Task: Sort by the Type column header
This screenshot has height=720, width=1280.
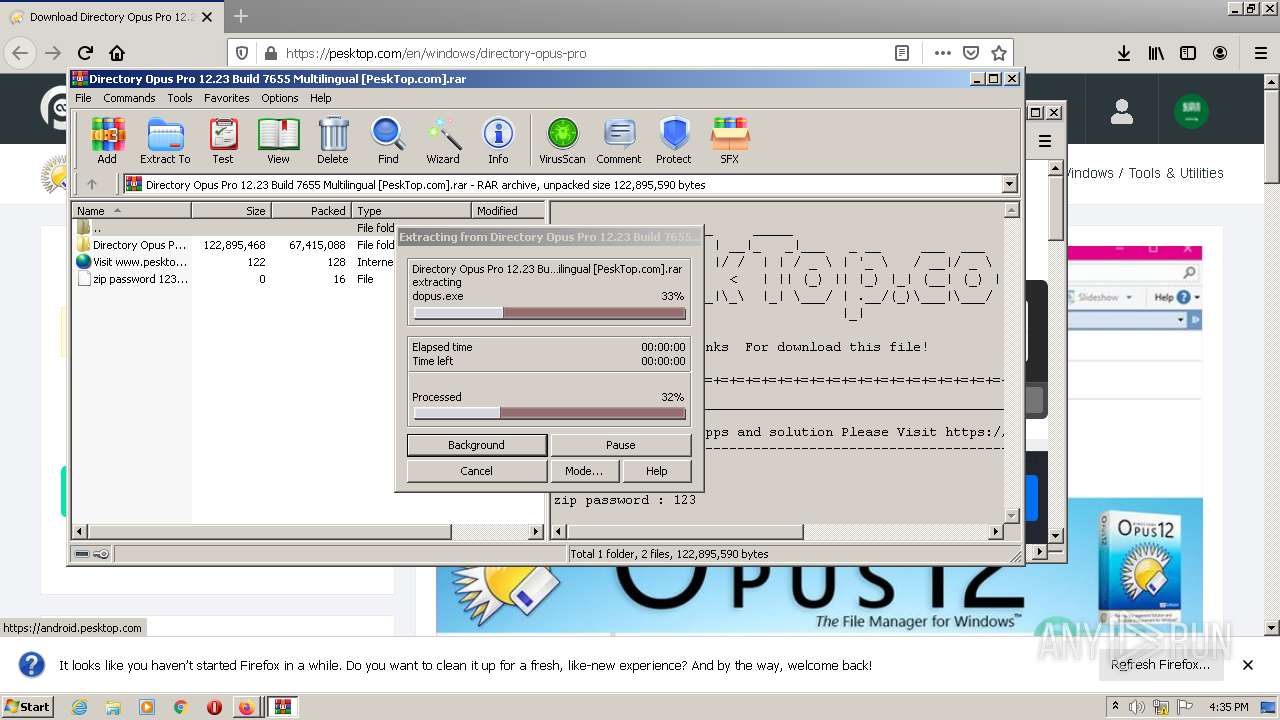Action: click(x=411, y=211)
